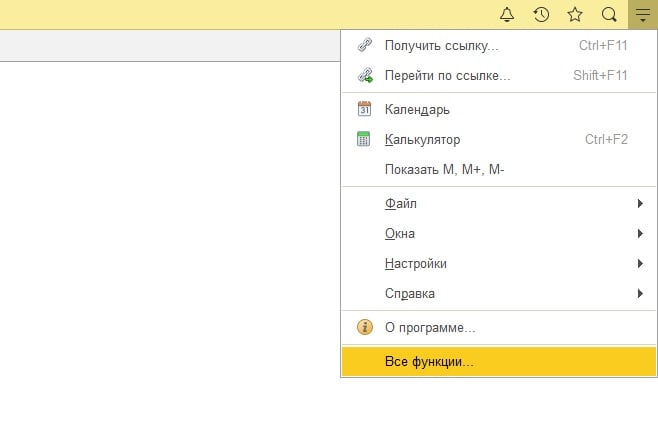Screen dimensions: 658x443
Task: Click the Календарь menu label
Action: point(417,109)
